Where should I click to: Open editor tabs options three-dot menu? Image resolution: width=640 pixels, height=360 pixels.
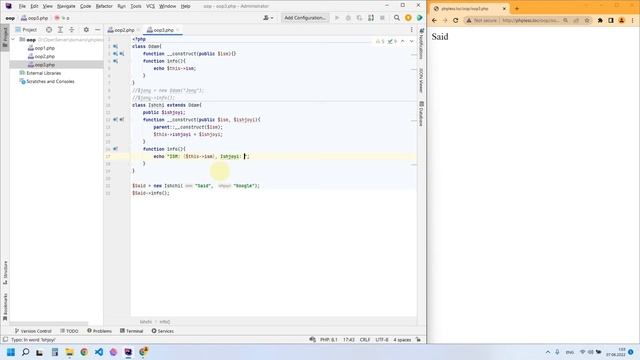click(411, 30)
